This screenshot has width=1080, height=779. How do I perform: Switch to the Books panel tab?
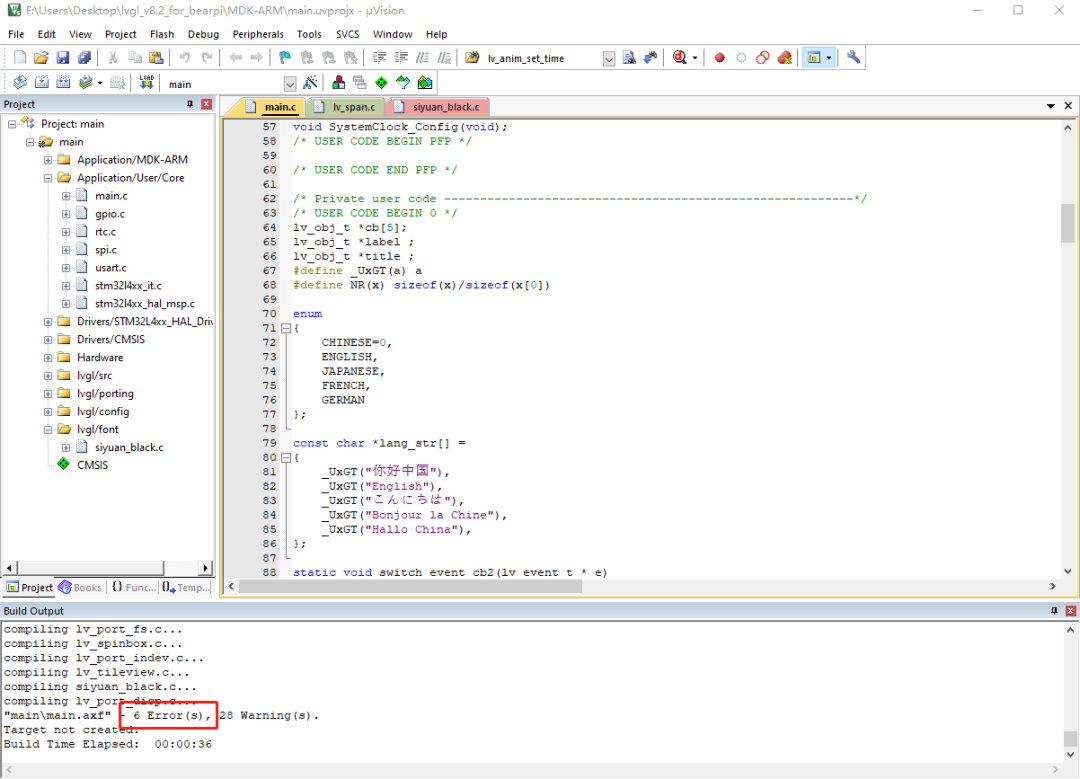click(81, 588)
